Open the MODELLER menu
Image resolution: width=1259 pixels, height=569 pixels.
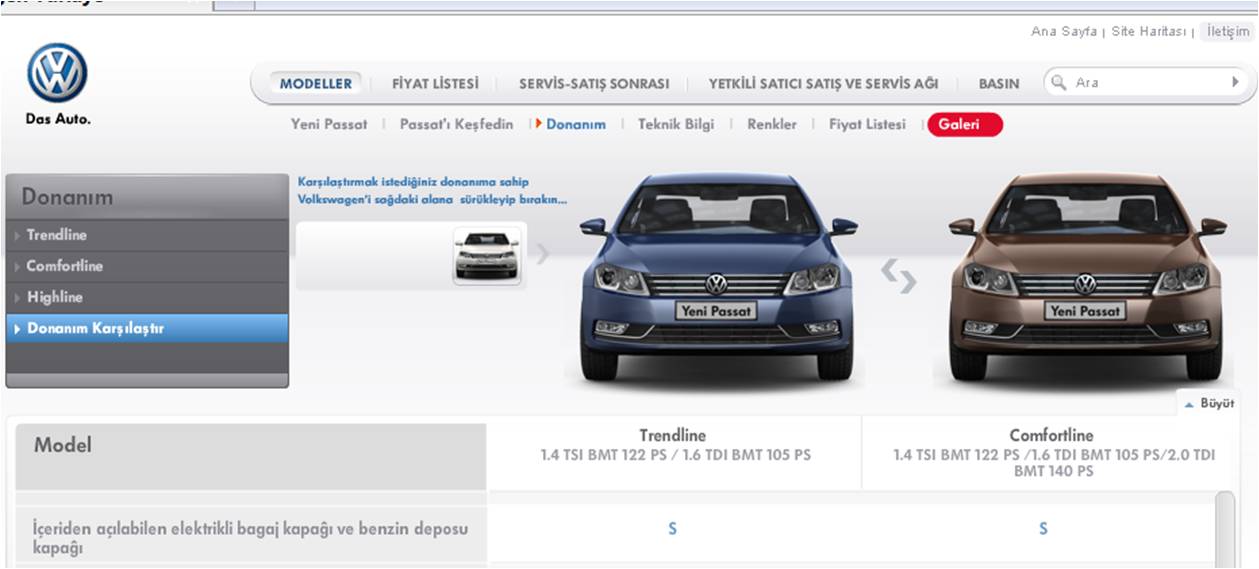click(x=315, y=84)
